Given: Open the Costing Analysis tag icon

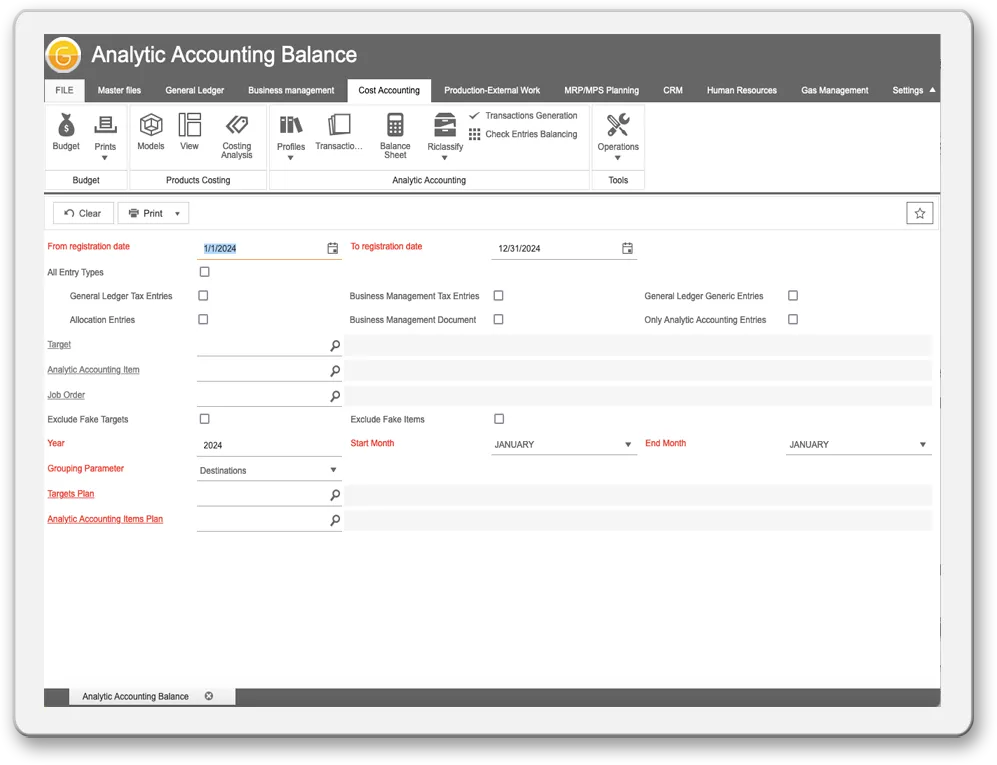Looking at the screenshot, I should pyautogui.click(x=237, y=126).
